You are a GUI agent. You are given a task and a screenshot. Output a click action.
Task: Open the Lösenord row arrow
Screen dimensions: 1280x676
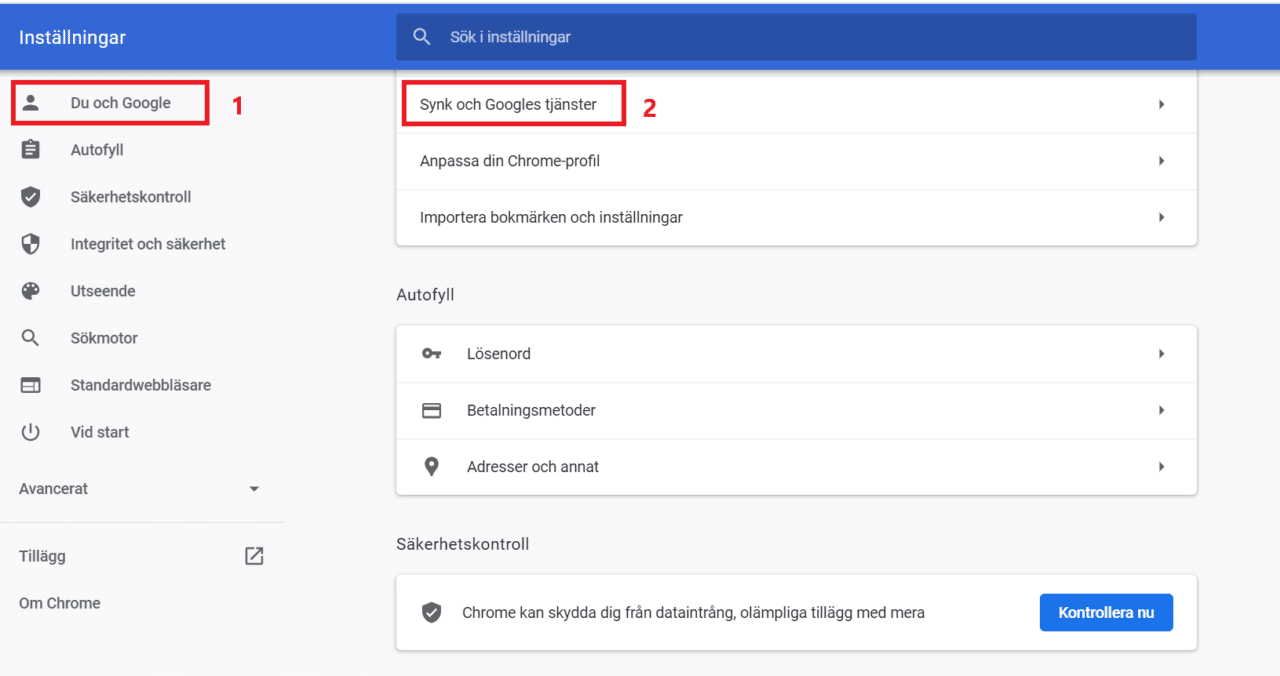(x=1161, y=354)
